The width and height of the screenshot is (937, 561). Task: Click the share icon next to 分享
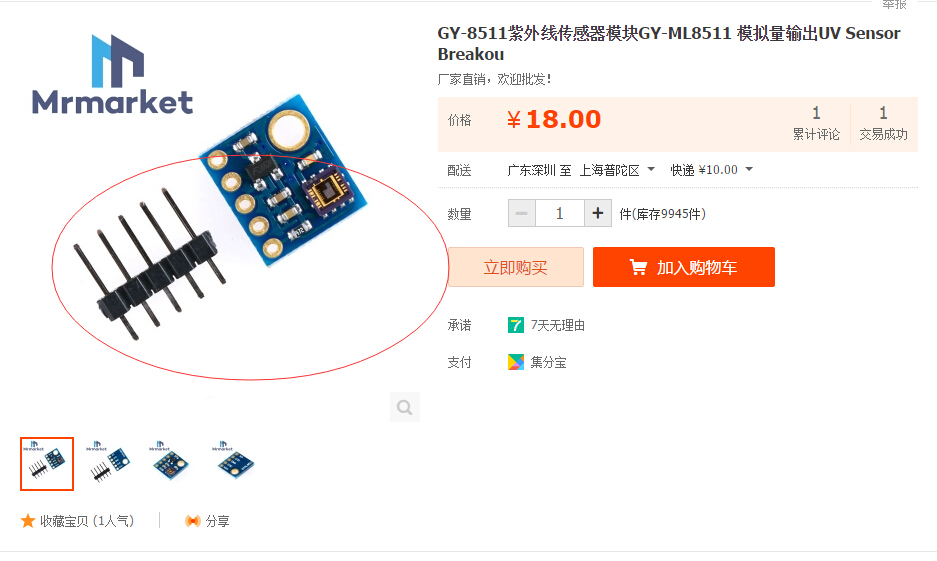[192, 521]
